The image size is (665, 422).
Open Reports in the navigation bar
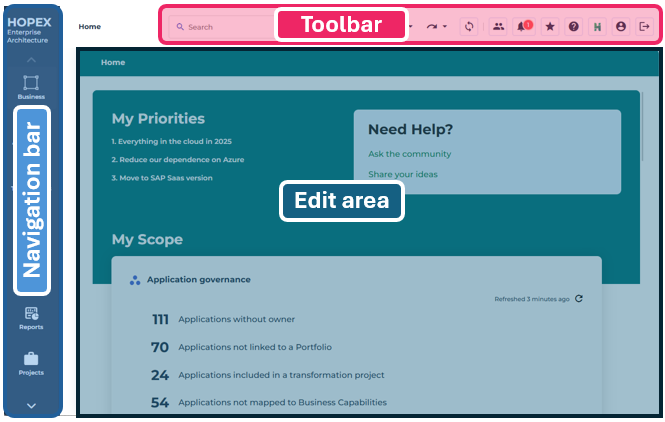(x=31, y=319)
